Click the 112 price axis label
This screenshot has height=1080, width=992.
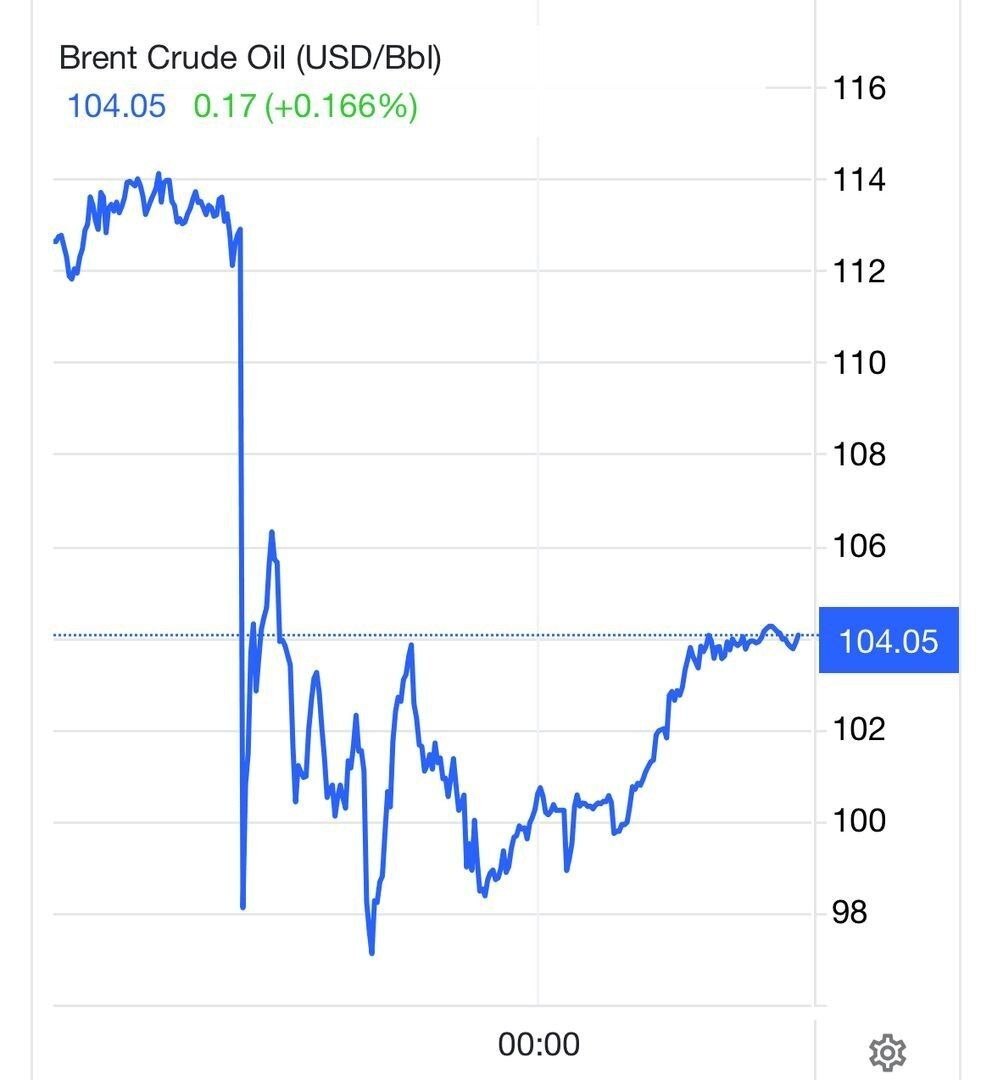click(x=860, y=271)
